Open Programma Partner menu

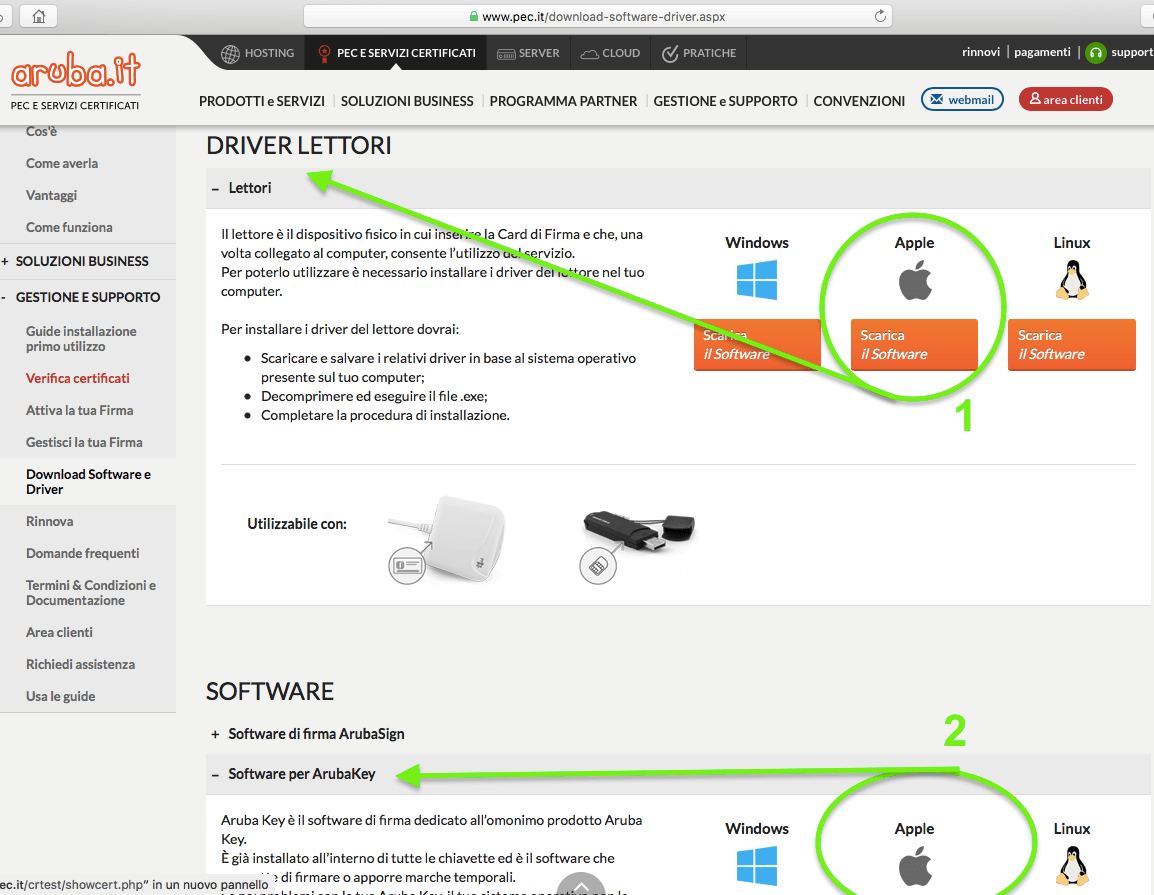[563, 101]
